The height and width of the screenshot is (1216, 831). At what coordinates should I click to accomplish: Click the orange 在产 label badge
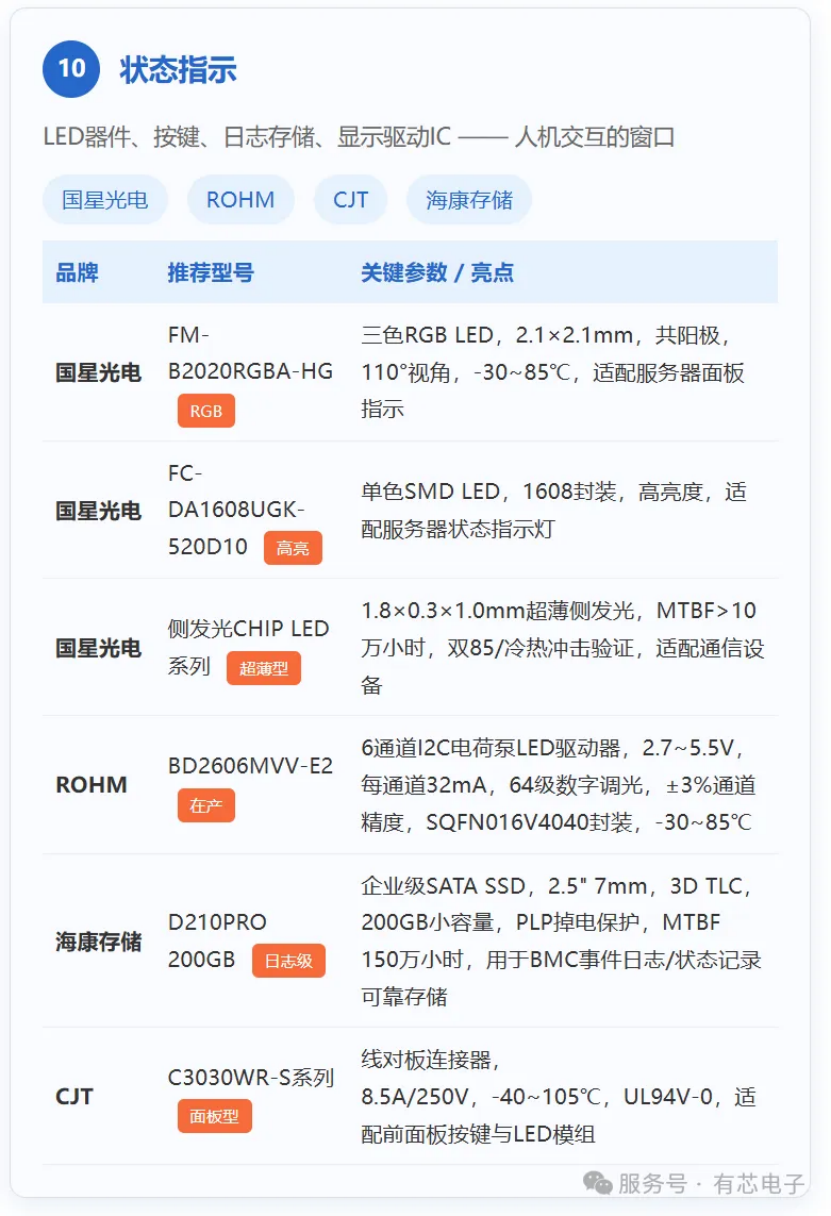coord(206,805)
